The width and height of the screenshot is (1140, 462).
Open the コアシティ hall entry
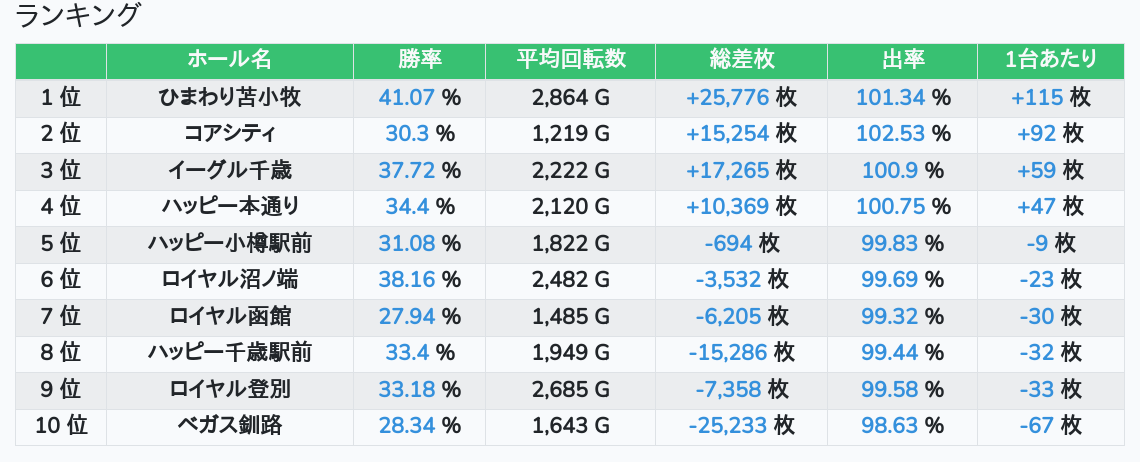[230, 134]
